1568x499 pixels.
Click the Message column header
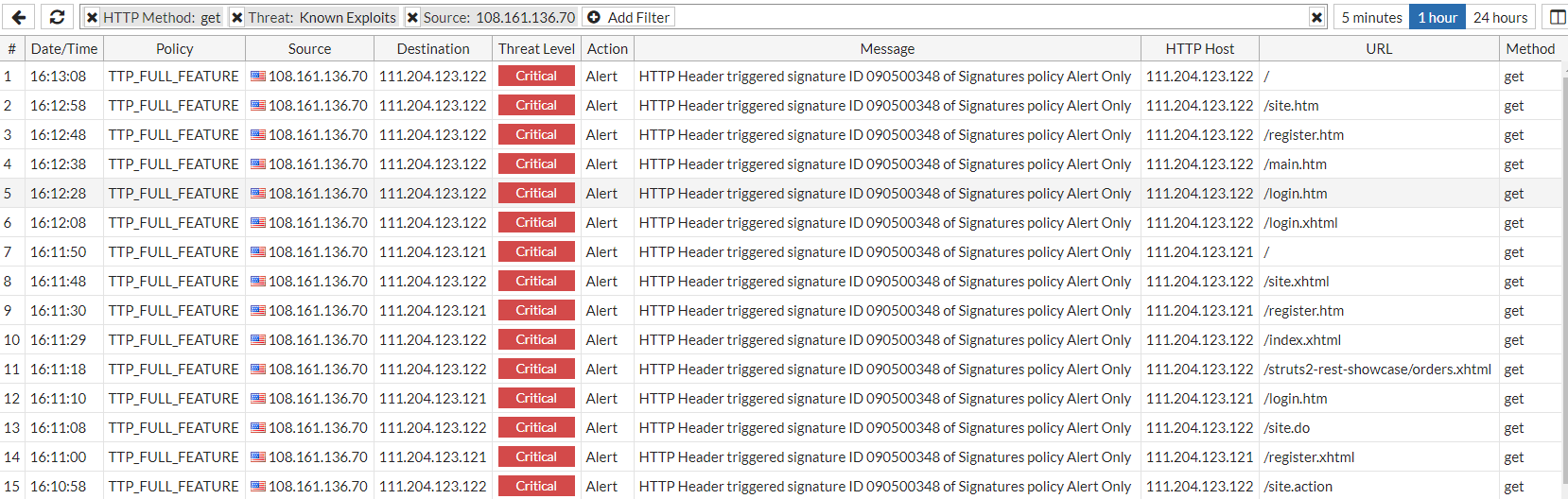887,49
